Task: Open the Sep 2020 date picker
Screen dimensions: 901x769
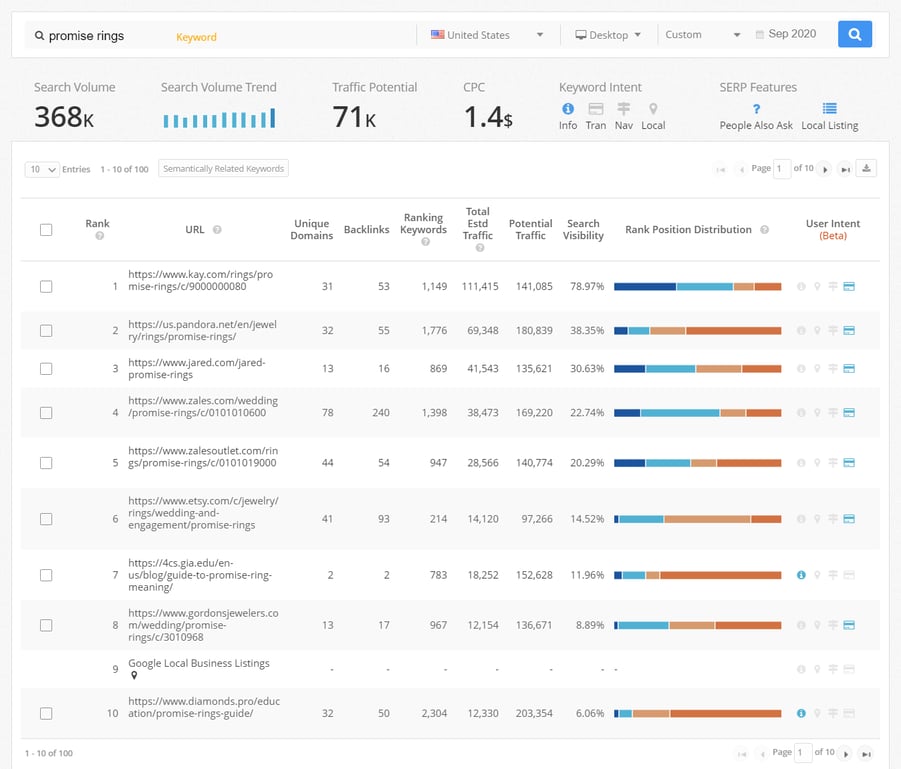Action: (x=786, y=34)
